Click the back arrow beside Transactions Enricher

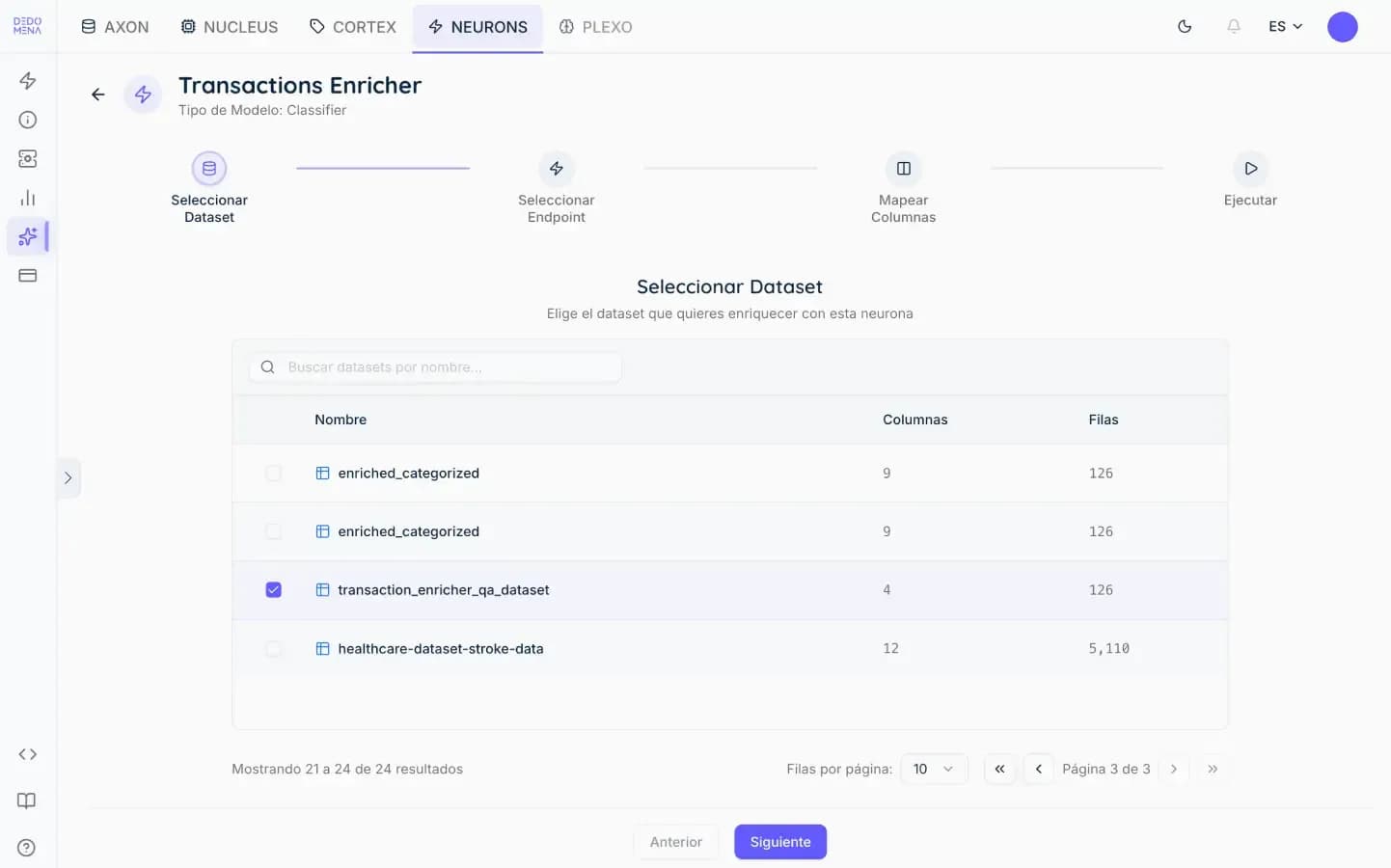(97, 95)
